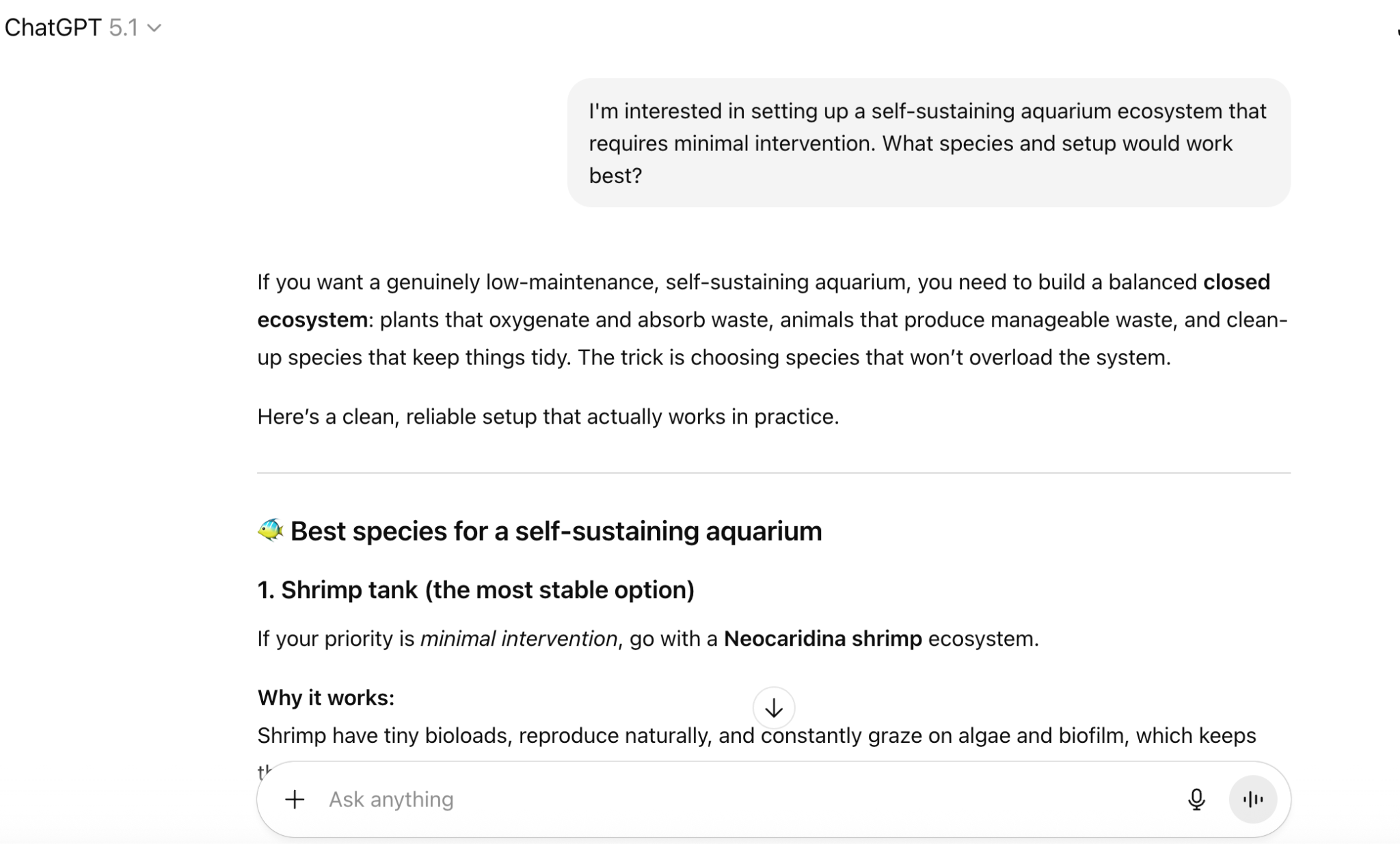1400x844 pixels.
Task: Click the chevron beside the 5.1 label
Action: (154, 29)
